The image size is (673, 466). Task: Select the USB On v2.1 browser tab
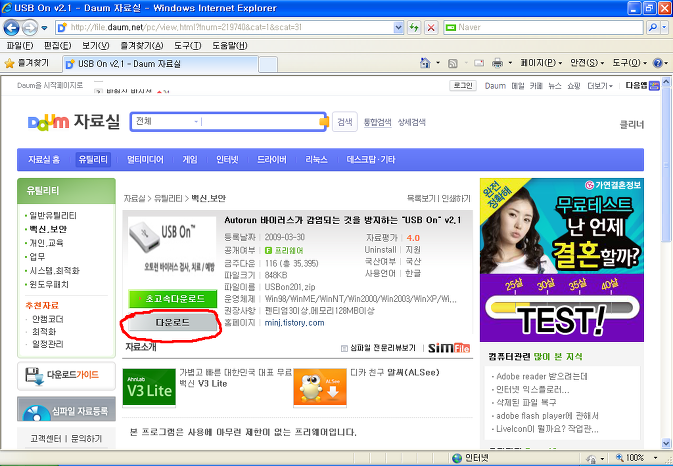[160, 64]
